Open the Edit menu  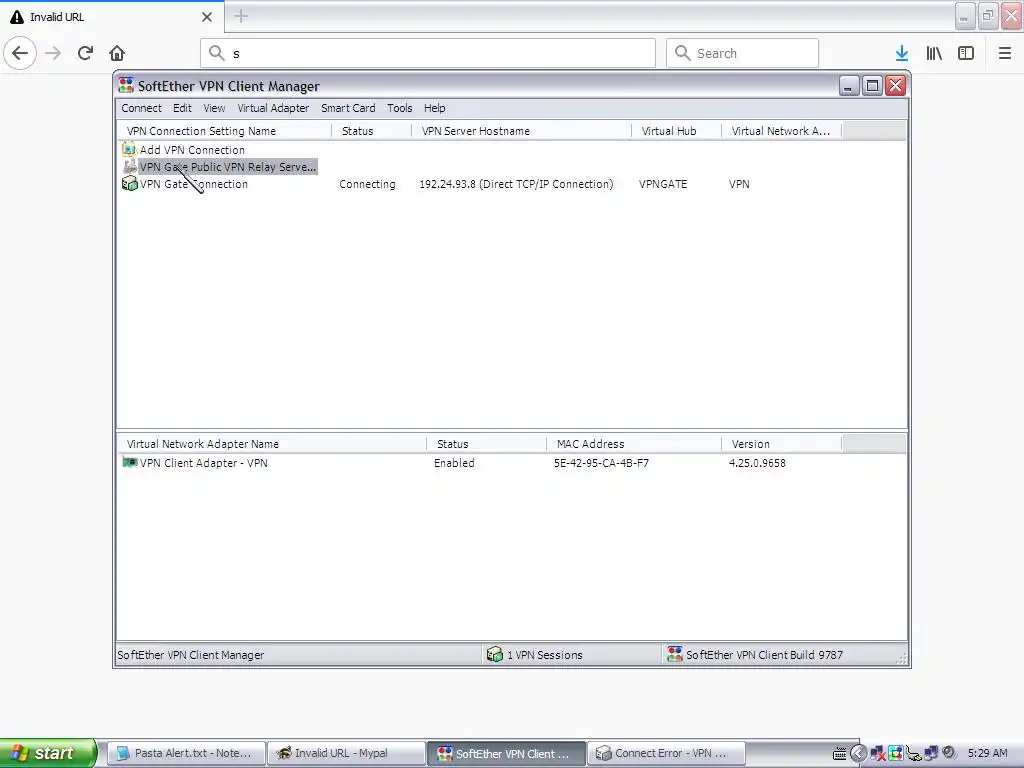click(x=182, y=108)
